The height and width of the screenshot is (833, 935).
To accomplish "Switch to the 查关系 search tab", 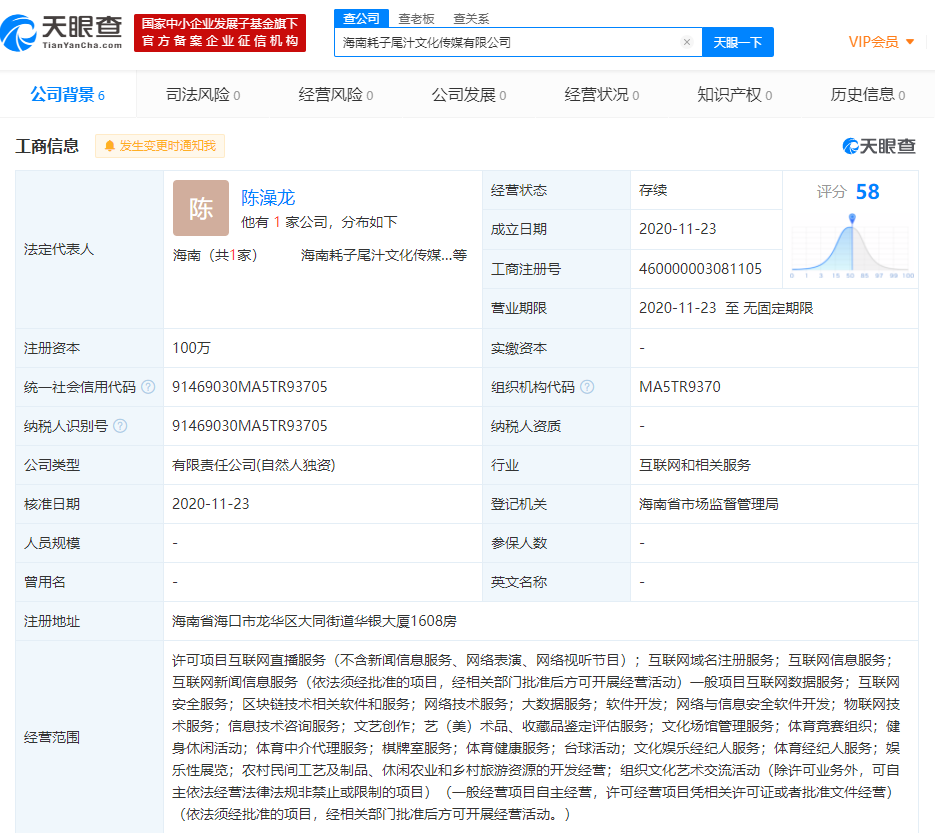I will 471,18.
